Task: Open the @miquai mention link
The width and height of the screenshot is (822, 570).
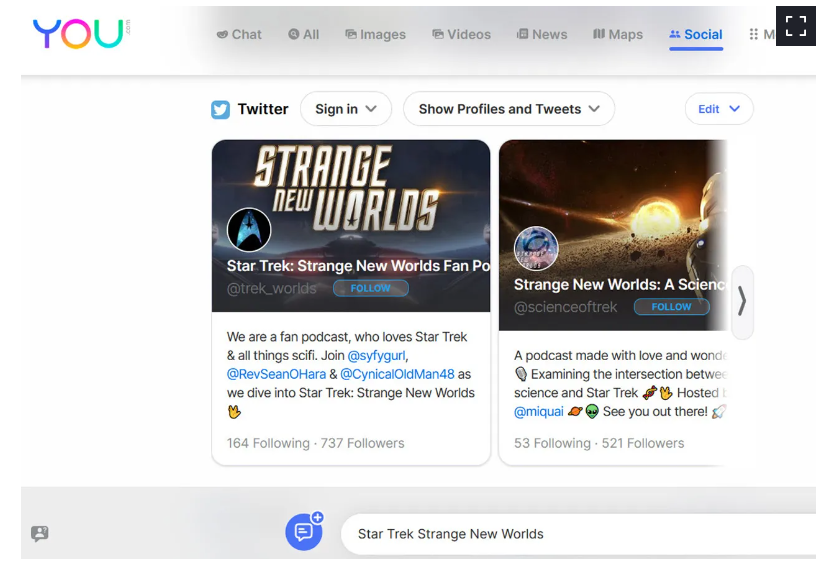Action: [539, 412]
